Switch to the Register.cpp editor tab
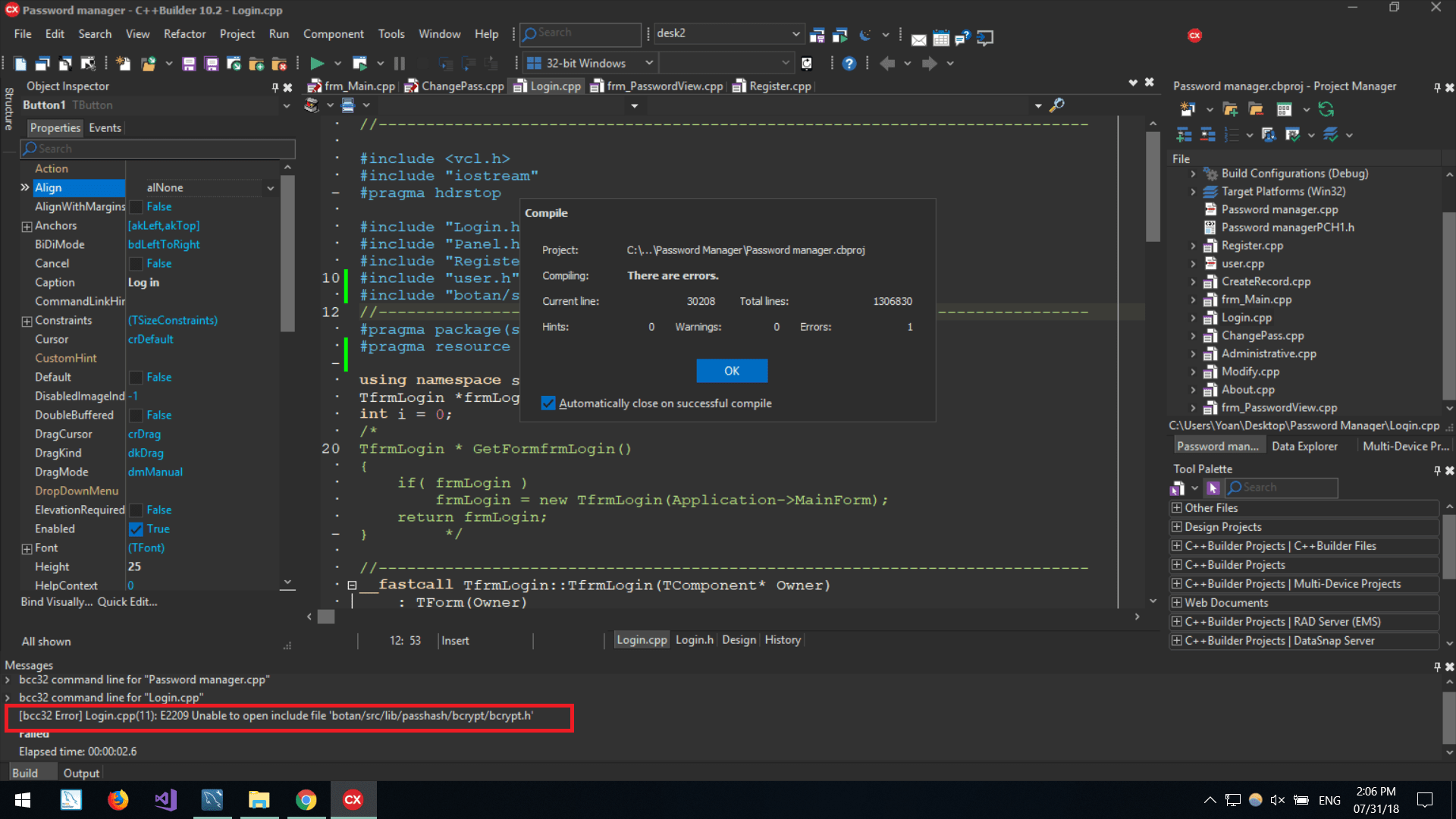The image size is (1456, 819). click(x=779, y=86)
